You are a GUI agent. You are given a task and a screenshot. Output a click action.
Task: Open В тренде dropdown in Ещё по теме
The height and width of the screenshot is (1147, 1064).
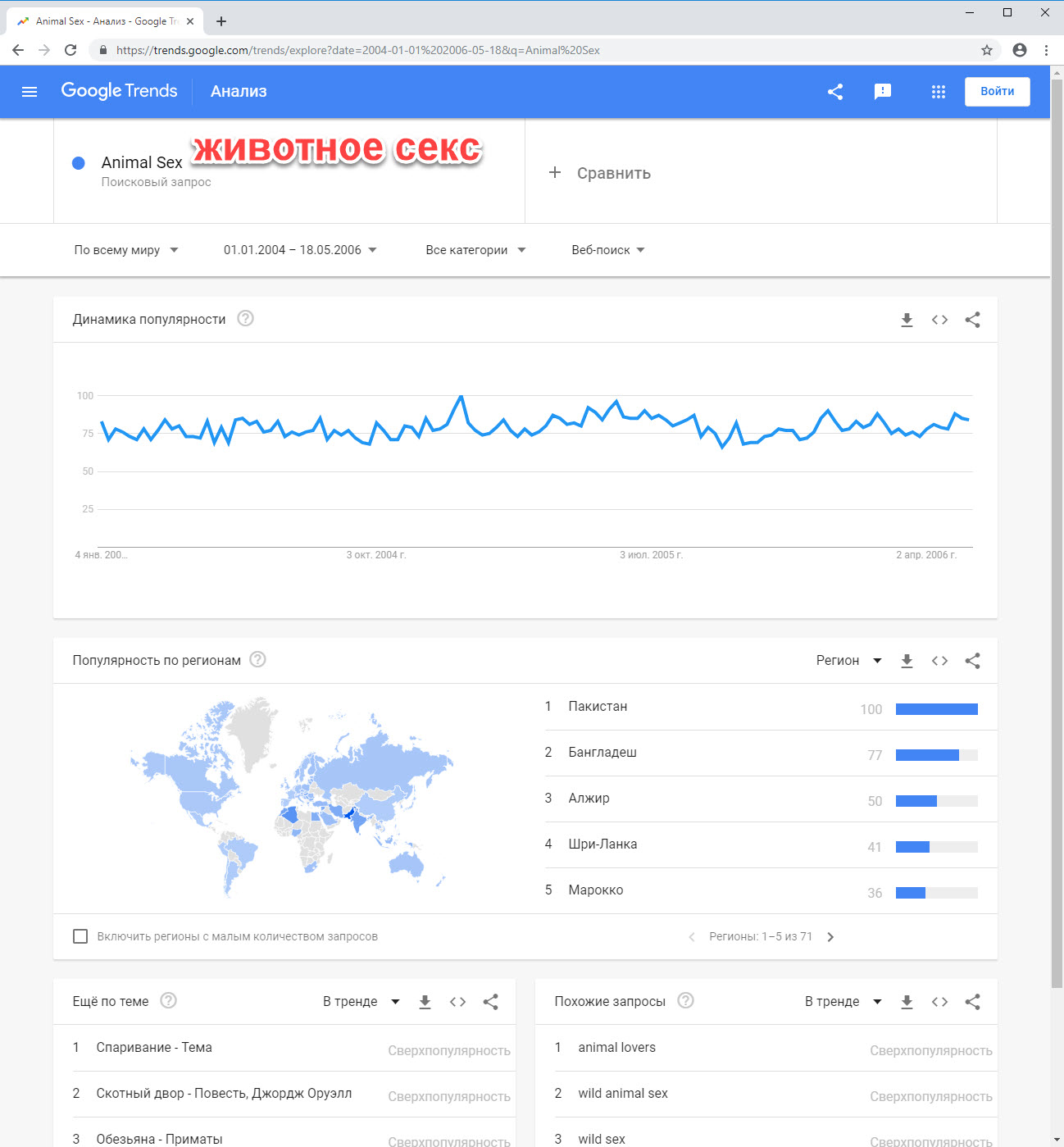[361, 1002]
